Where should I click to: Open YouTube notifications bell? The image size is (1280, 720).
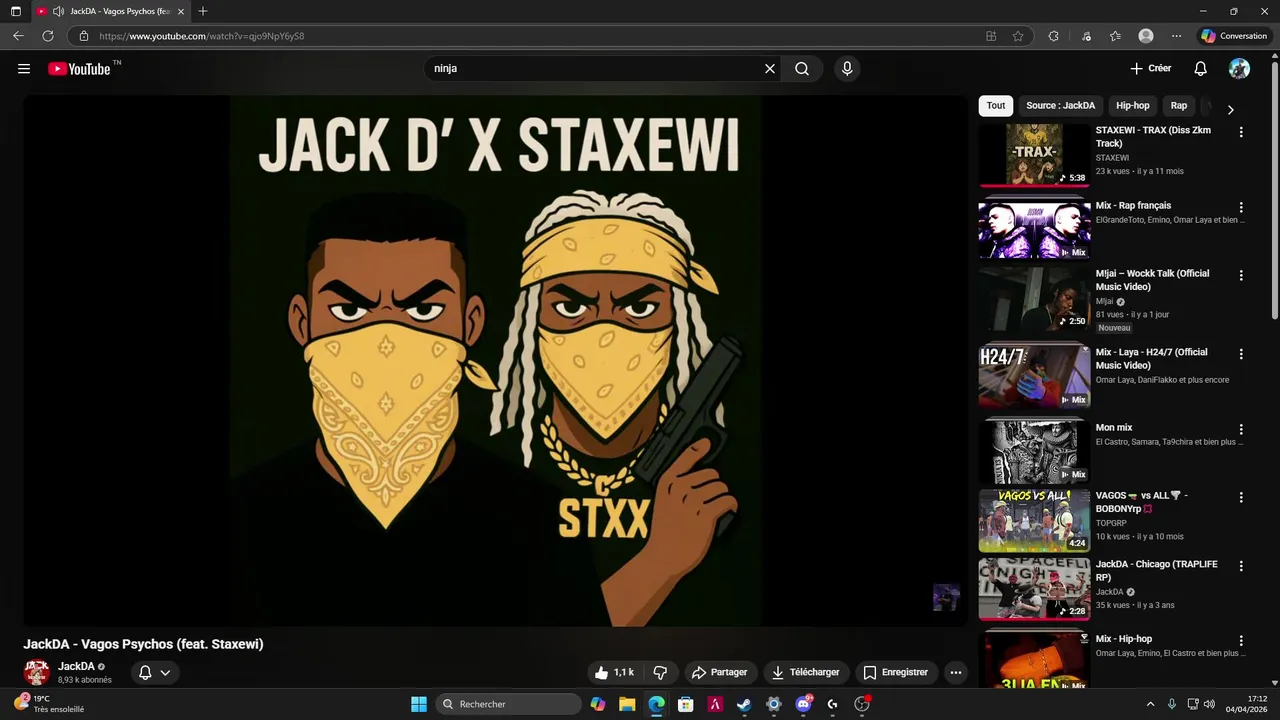point(1201,69)
